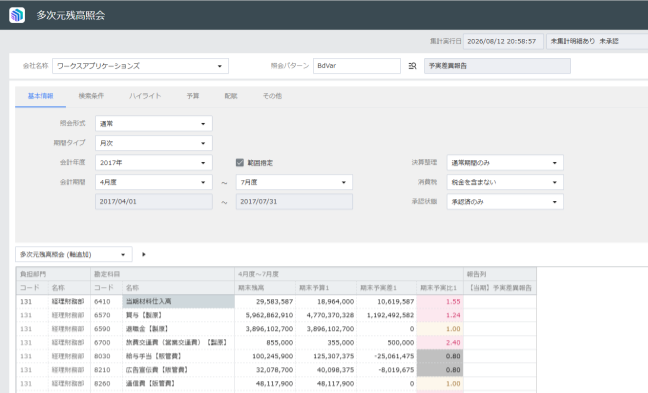Image resolution: width=648 pixels, height=393 pixels.
Task: Click the 1.24 ratio cell
Action: click(440, 315)
